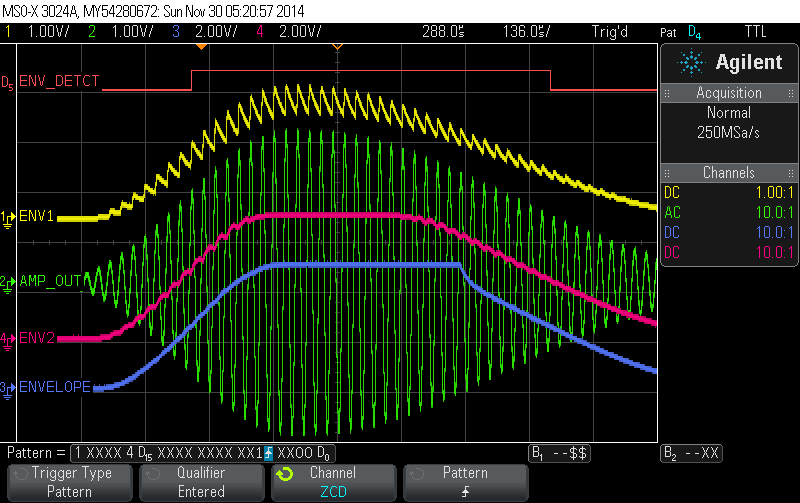This screenshot has height=503, width=800.
Task: Click the grip icon left of Acquisition
Action: pos(667,93)
